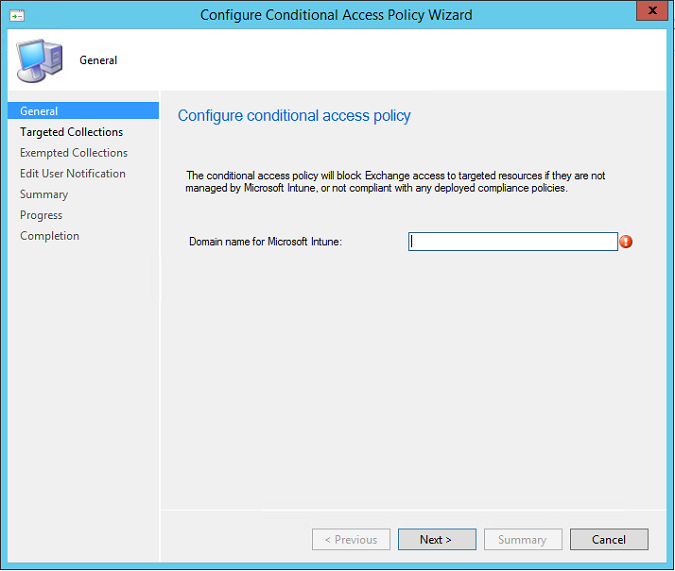Click the policy description paragraph text
675x571 pixels.
point(395,182)
